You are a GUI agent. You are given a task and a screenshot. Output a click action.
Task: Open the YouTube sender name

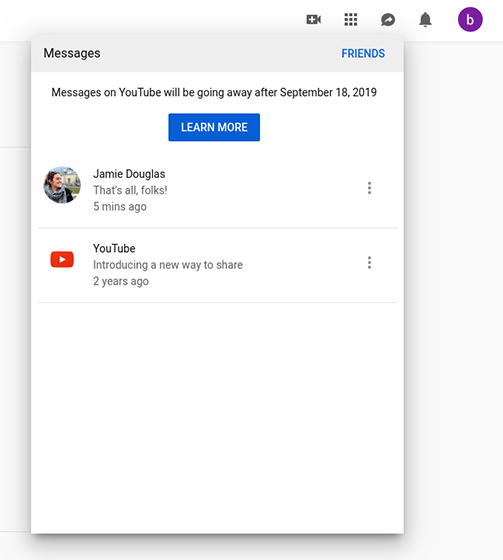[114, 248]
